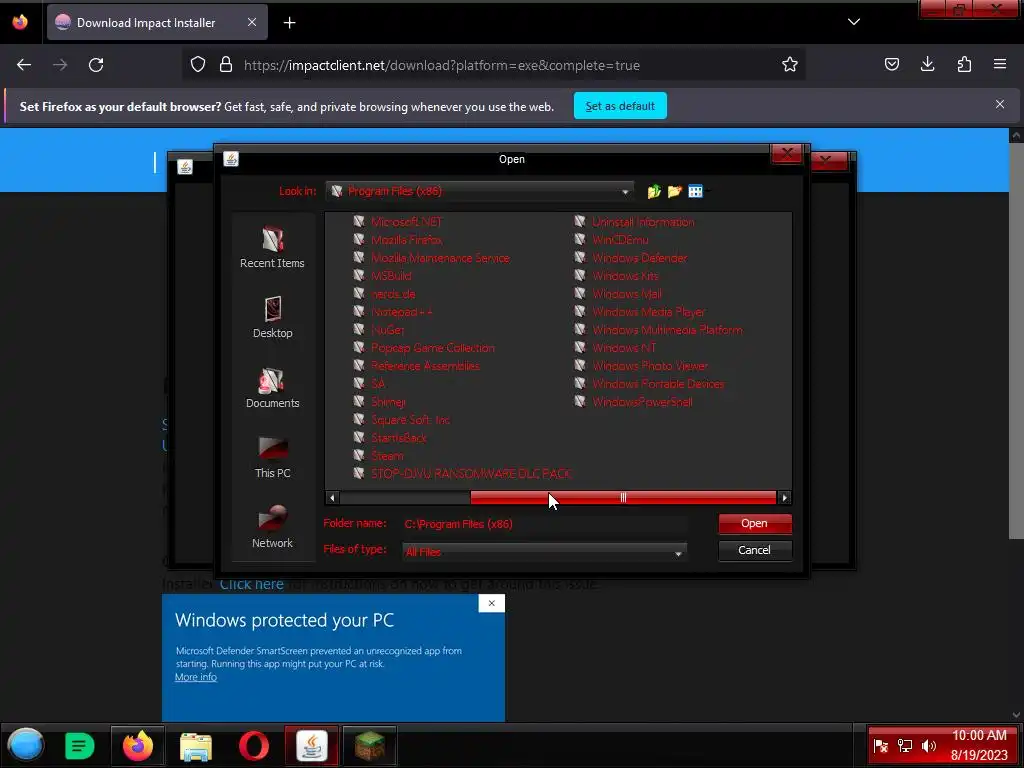Click Cancel button in dialog

point(755,550)
